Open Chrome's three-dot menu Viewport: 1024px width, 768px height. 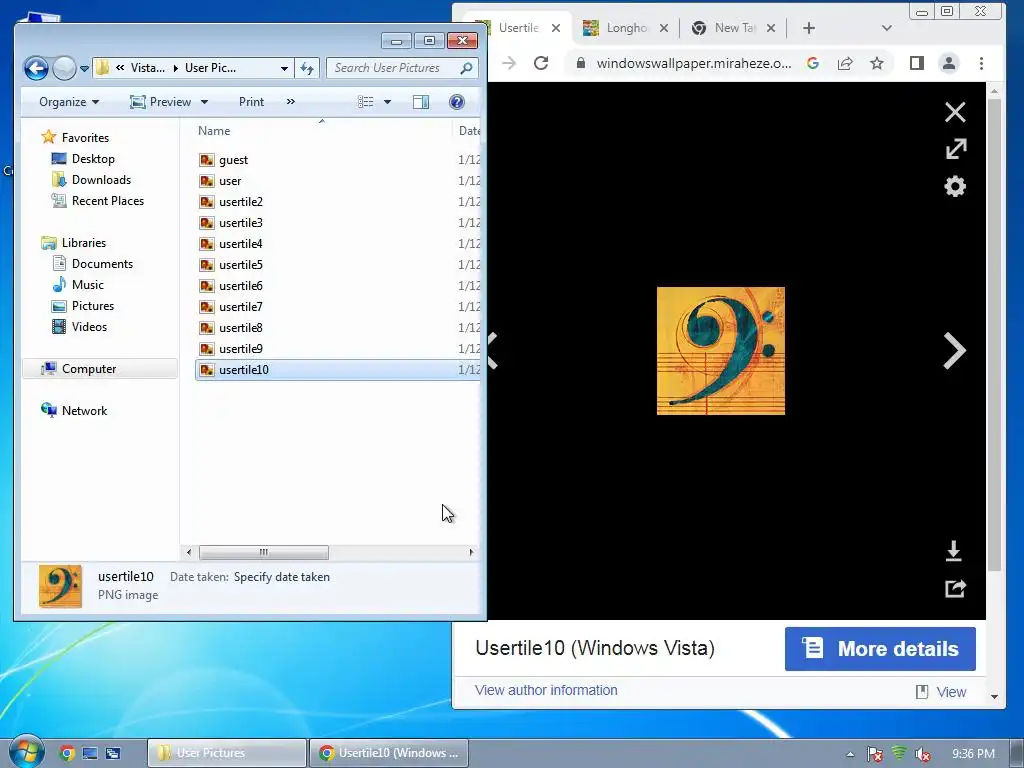(981, 63)
